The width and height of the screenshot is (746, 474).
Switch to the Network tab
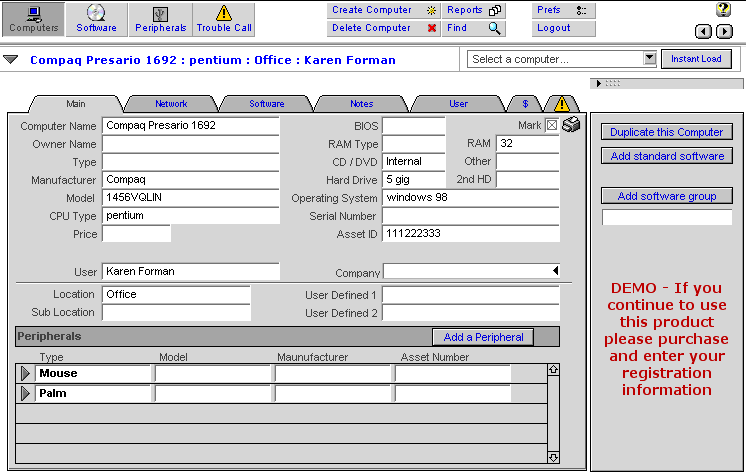coord(171,104)
